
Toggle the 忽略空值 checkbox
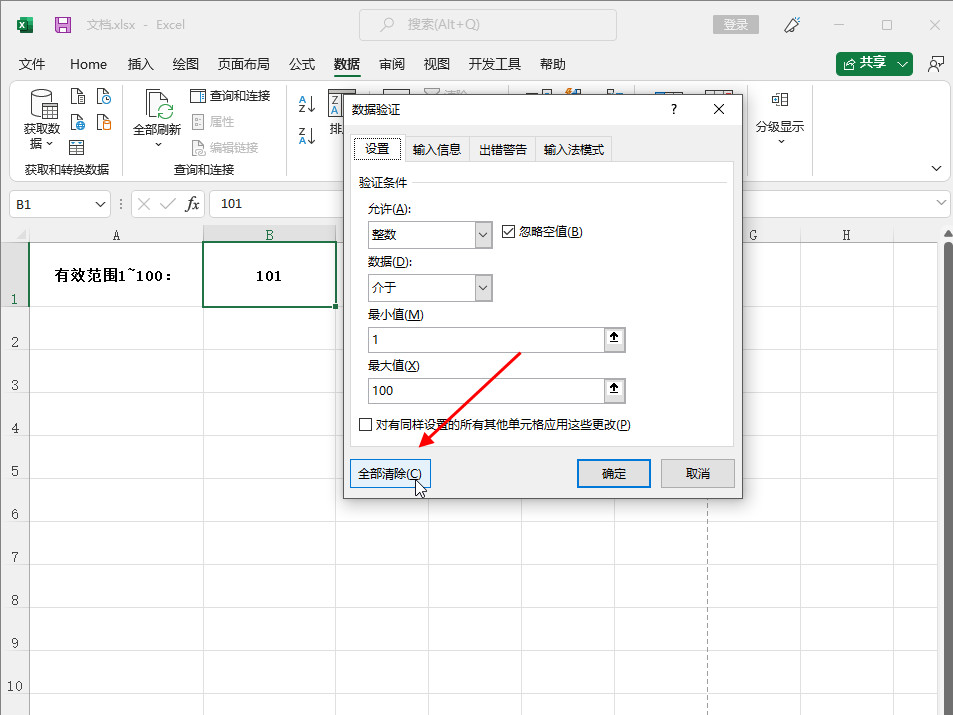coord(508,232)
